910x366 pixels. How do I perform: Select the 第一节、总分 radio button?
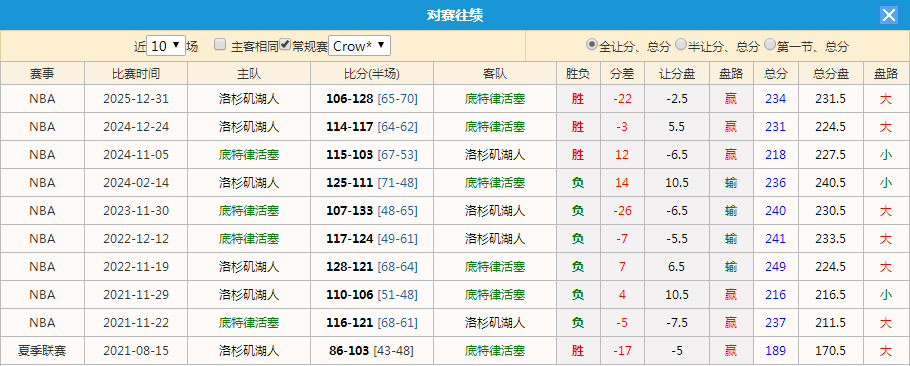point(770,45)
